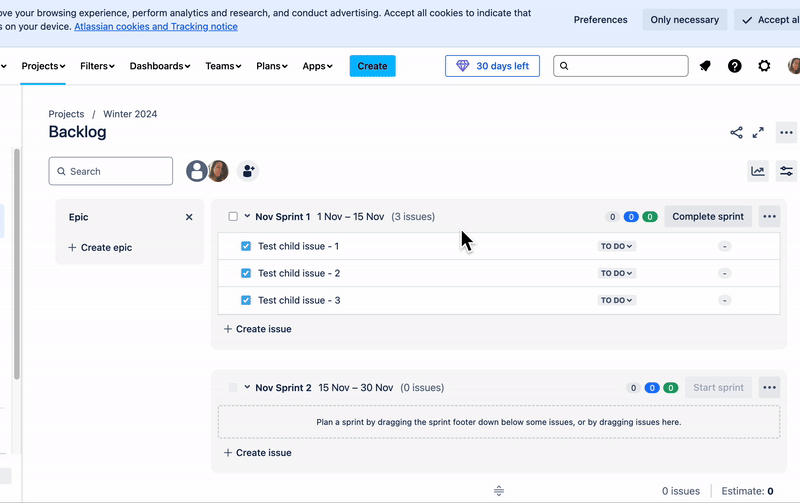Viewport: 800px width, 503px height.
Task: Collapse the Nov Sprint 2 section
Action: click(247, 387)
